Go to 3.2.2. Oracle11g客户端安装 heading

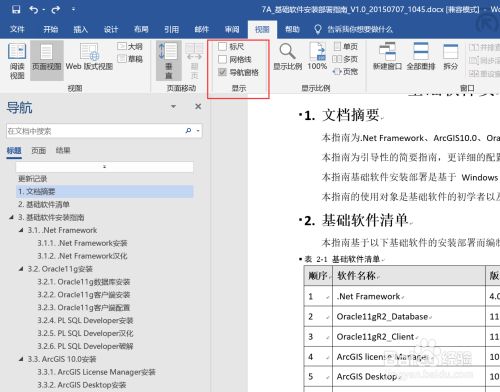click(84, 295)
